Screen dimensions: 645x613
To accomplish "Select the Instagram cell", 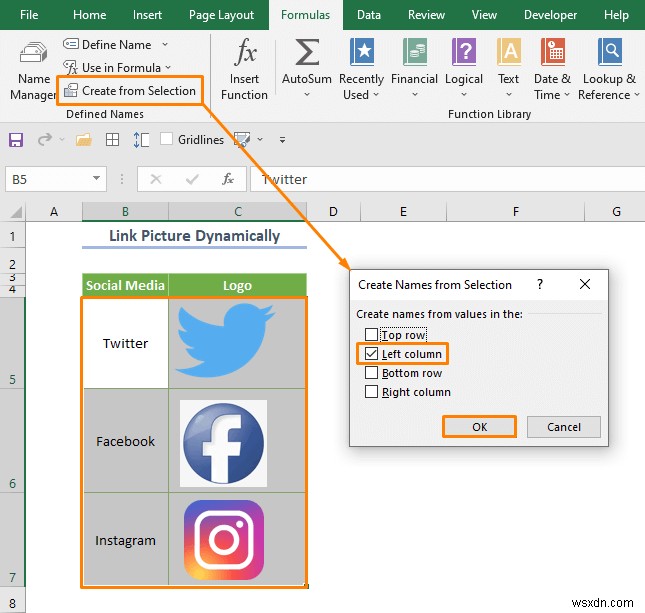I will pos(125,539).
